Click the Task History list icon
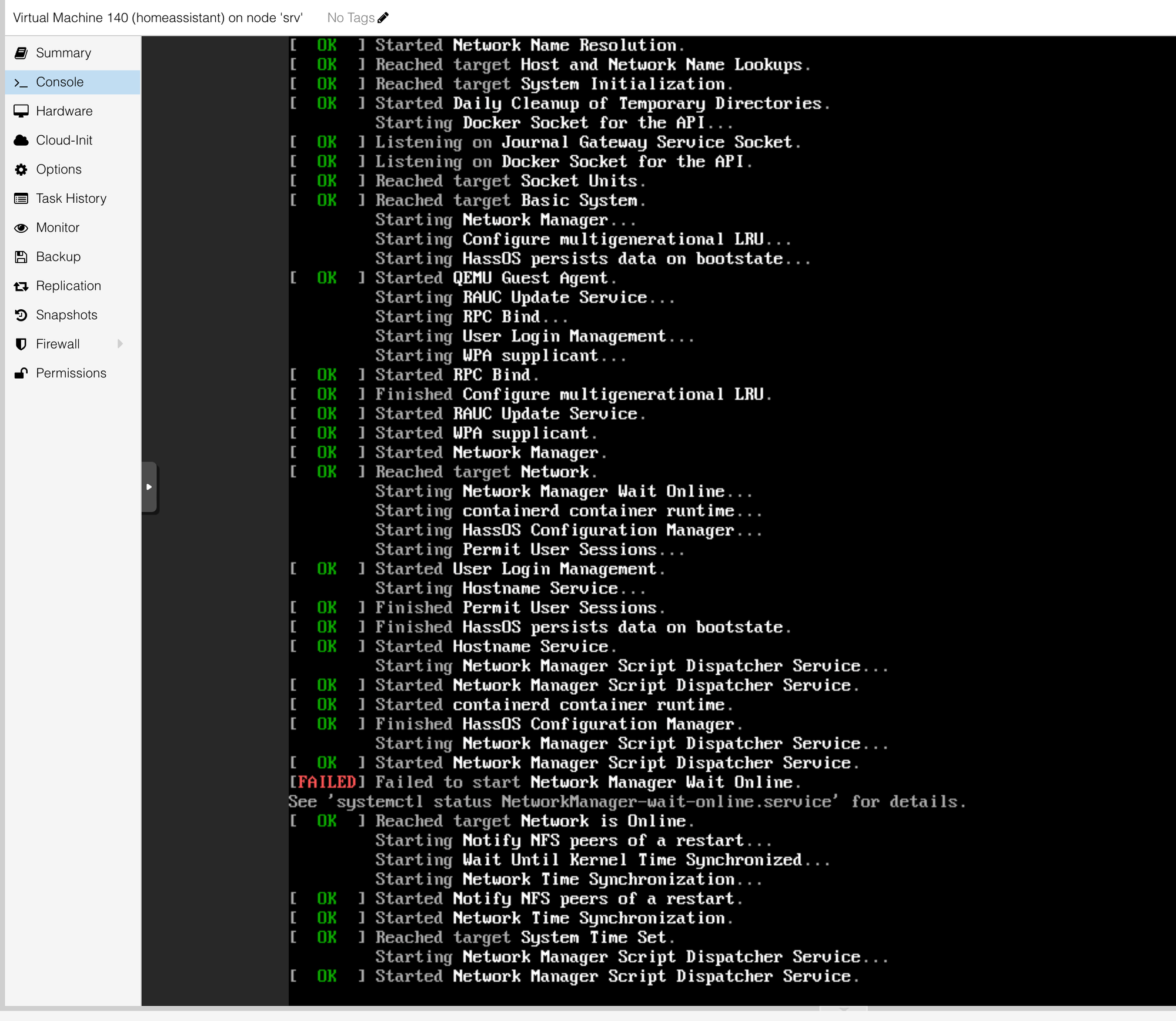Screen dimensions: 1176x1021 [21, 199]
